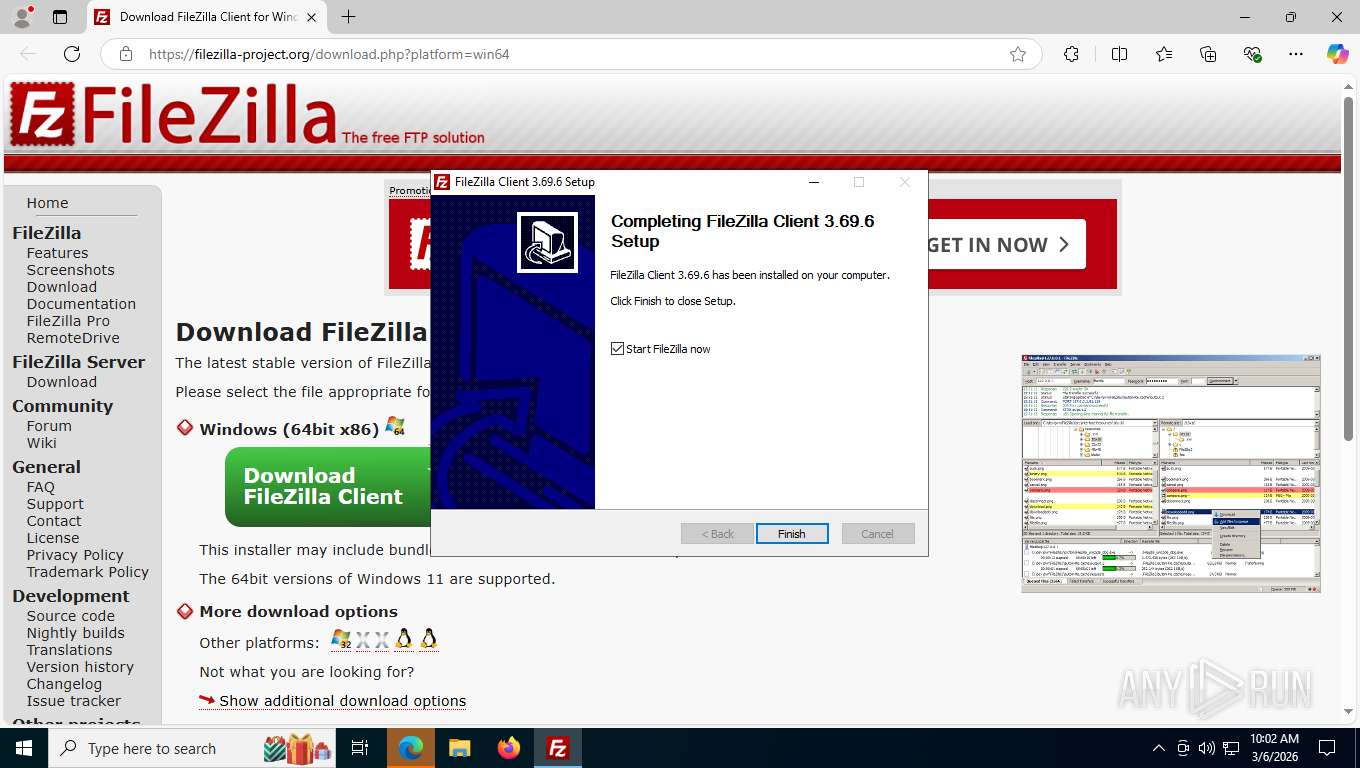Image resolution: width=1360 pixels, height=768 pixels.
Task: Click the Windows 64bit platform icon
Action: (x=395, y=427)
